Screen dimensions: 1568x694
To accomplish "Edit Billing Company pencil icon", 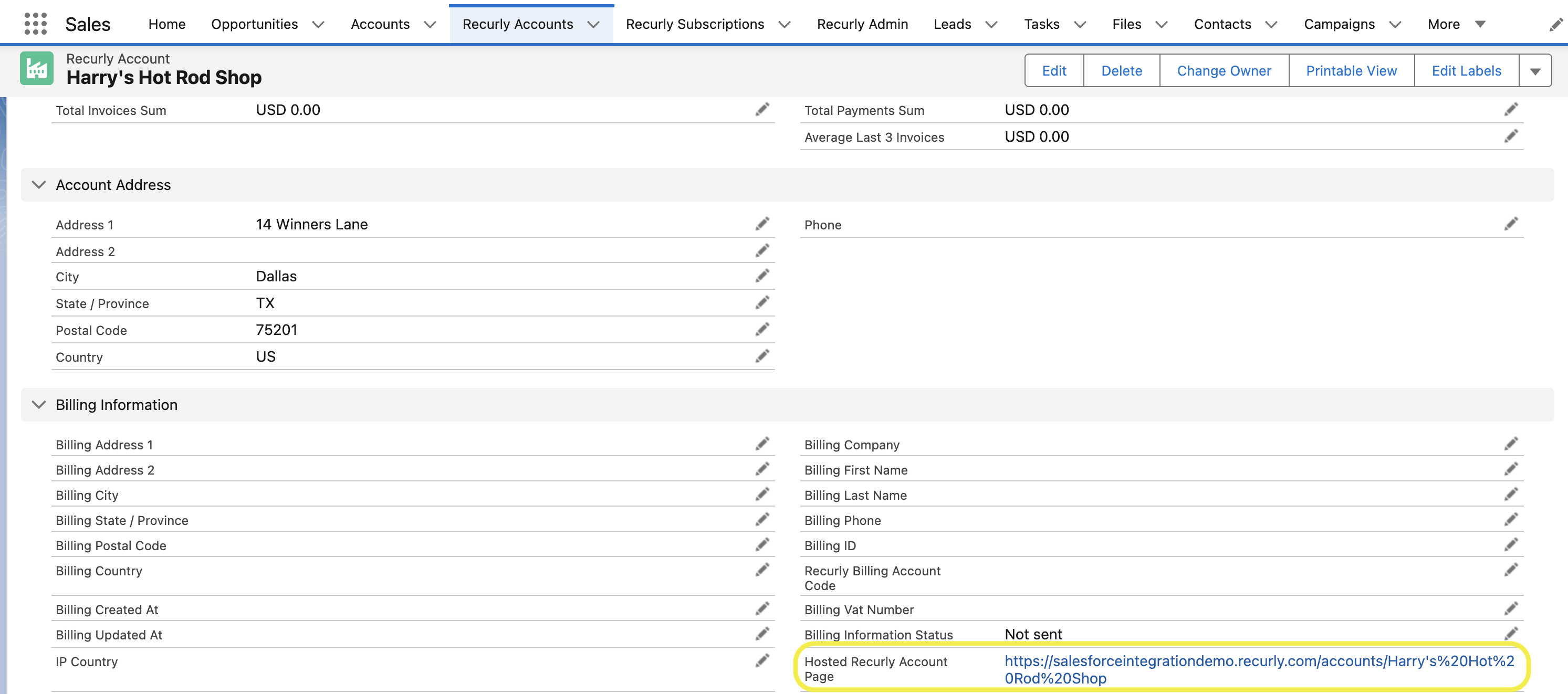I will 1511,445.
